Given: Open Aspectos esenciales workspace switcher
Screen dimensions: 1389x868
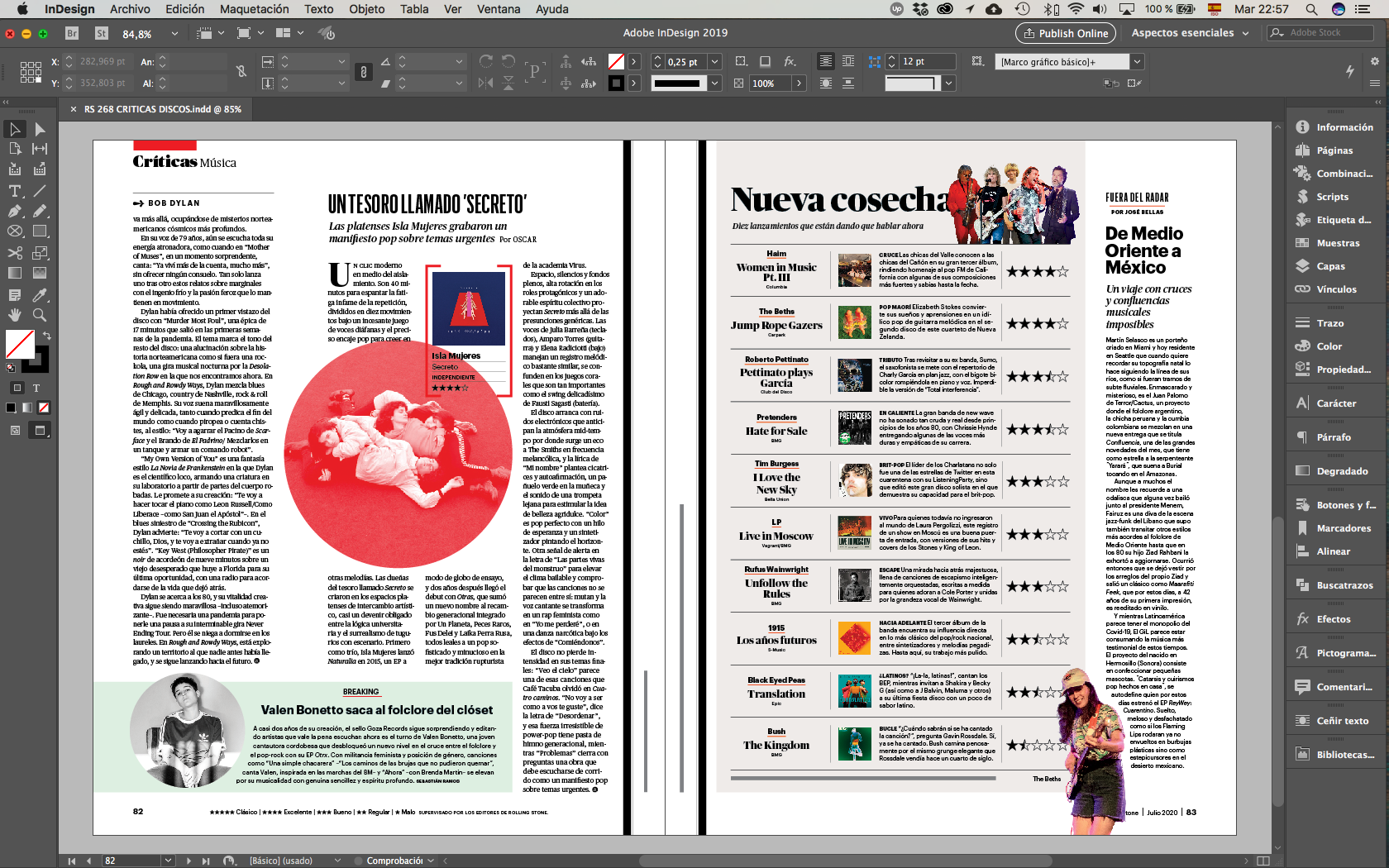Looking at the screenshot, I should tap(1190, 32).
